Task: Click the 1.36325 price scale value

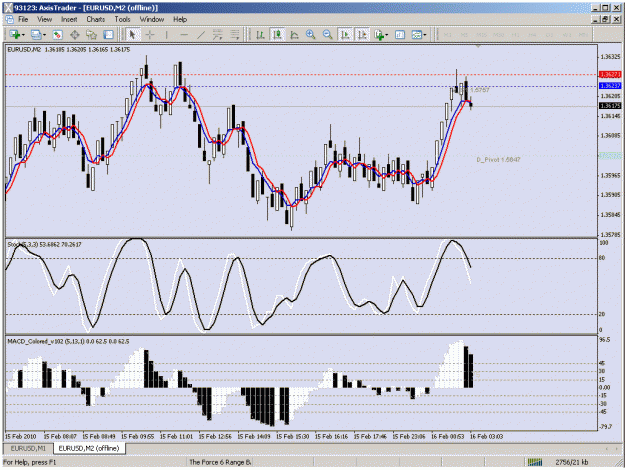Action: 610,57
